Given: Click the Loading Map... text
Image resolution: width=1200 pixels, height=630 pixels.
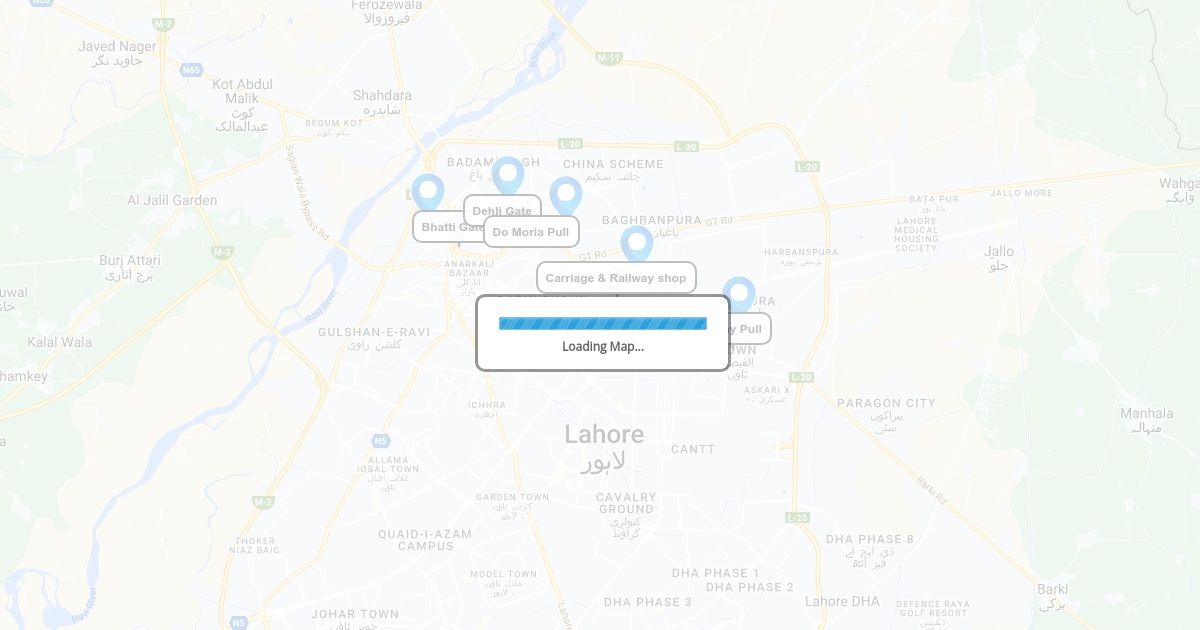Looking at the screenshot, I should pos(603,346).
